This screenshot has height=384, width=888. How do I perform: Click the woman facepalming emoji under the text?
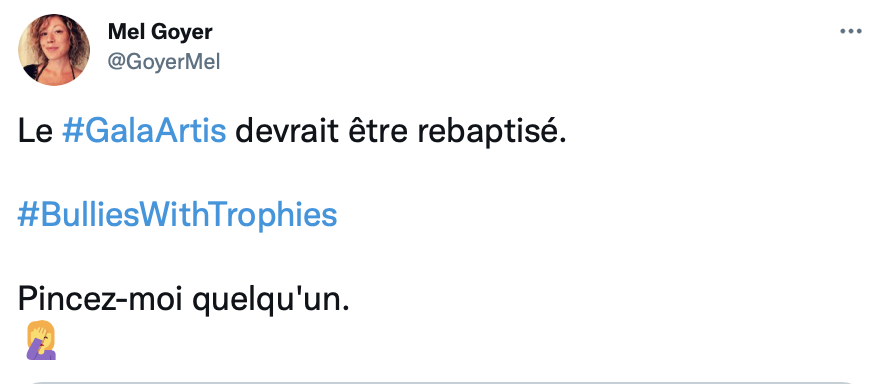41,340
